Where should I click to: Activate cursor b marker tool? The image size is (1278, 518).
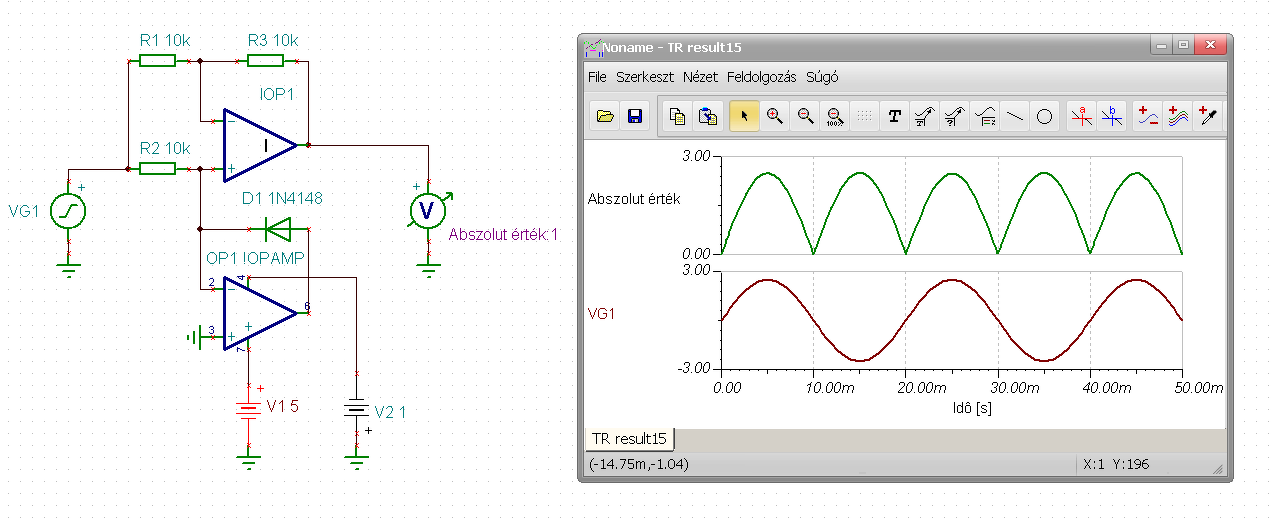[x=1110, y=117]
